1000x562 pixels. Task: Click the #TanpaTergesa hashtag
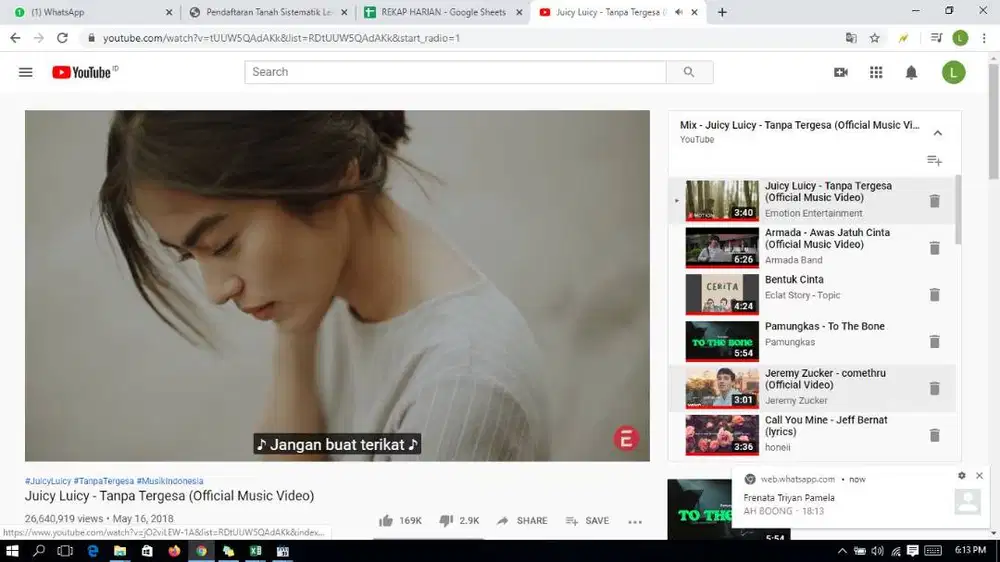click(x=103, y=481)
